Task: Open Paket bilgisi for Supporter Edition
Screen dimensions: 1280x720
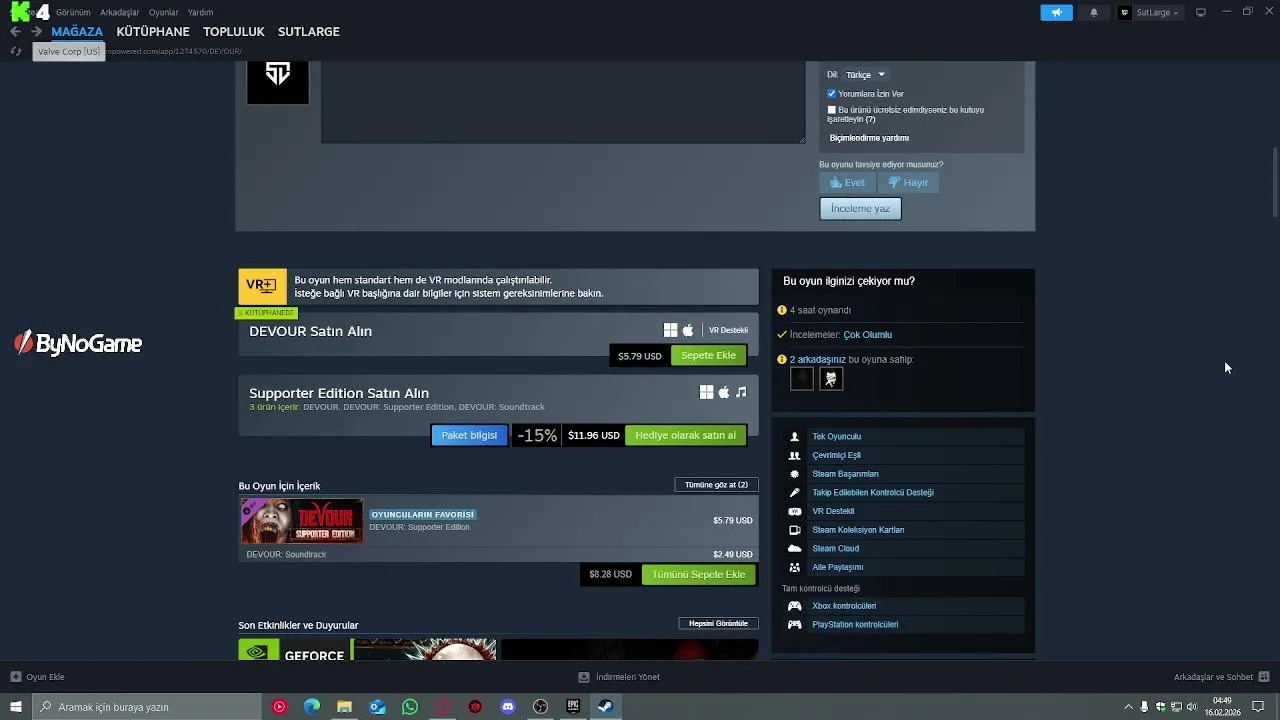Action: [x=469, y=436]
